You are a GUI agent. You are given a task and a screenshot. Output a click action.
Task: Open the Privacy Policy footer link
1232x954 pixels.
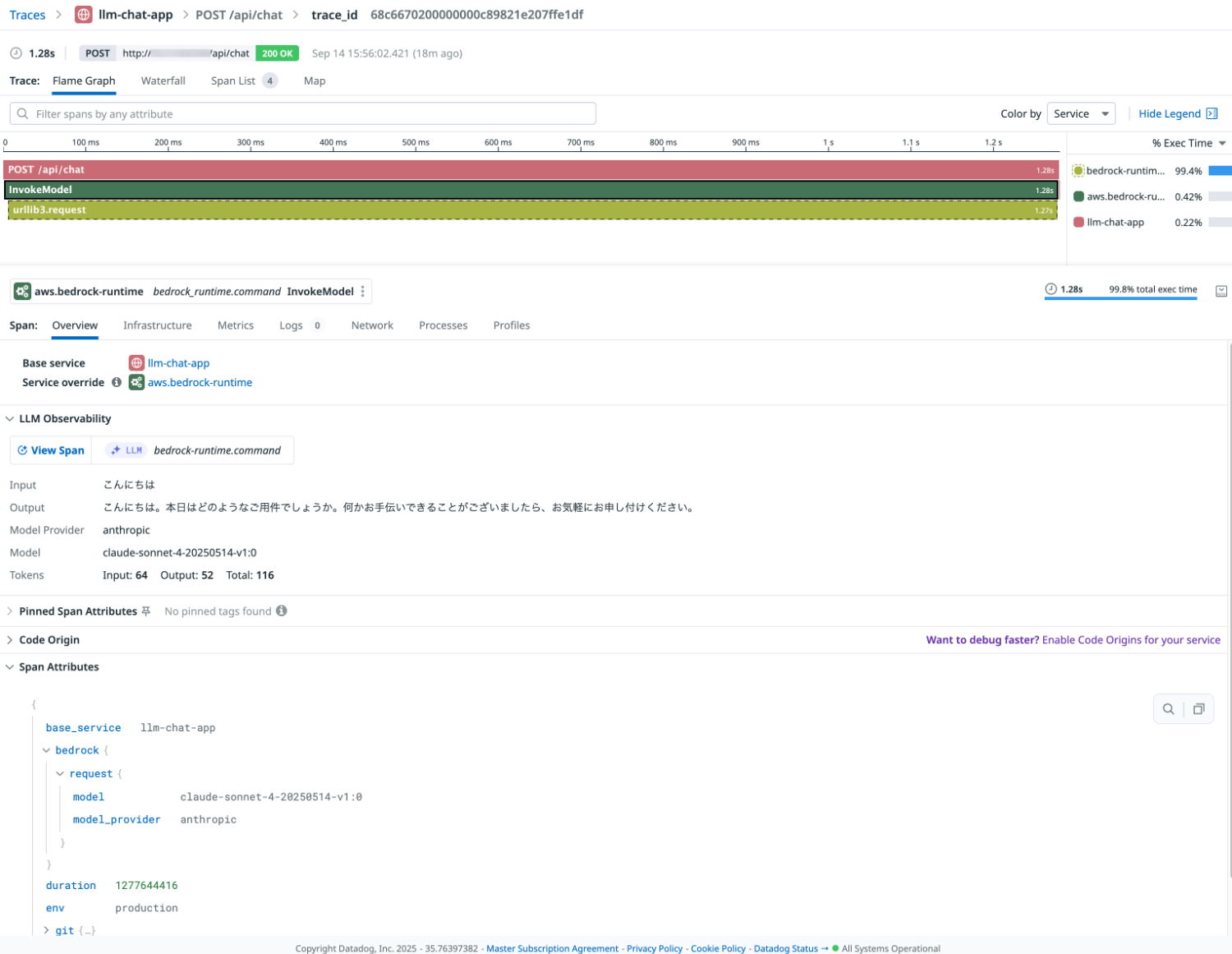(655, 948)
